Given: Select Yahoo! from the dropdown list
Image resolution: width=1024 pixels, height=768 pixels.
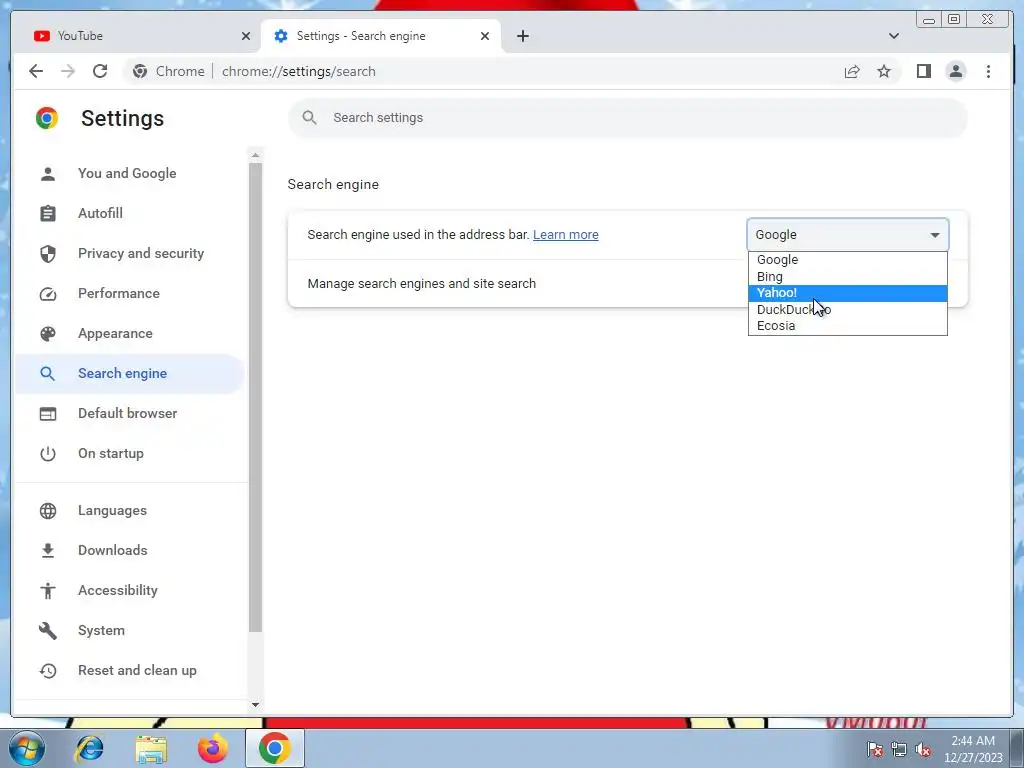Looking at the screenshot, I should point(848,293).
